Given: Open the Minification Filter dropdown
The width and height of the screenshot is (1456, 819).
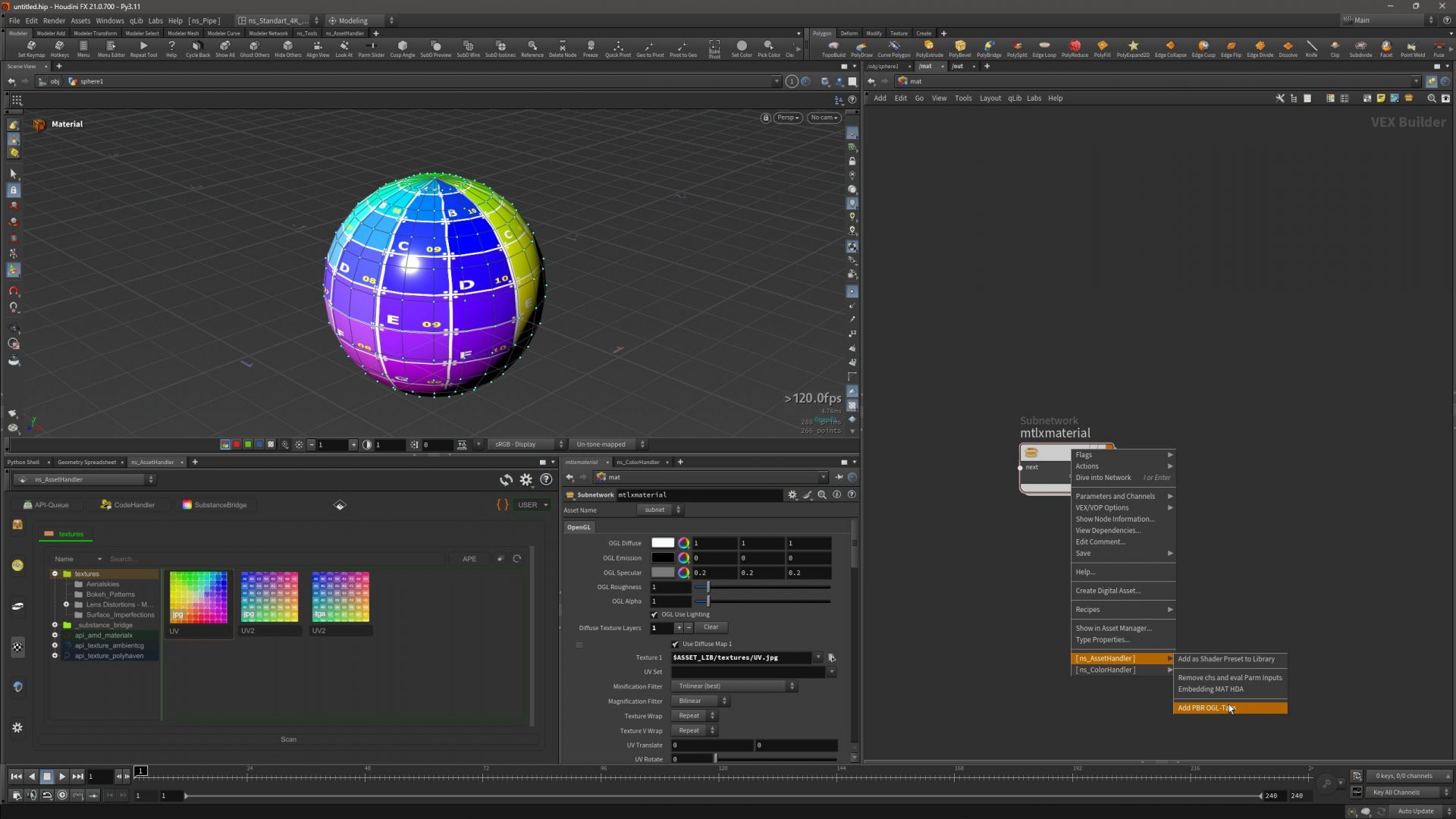Looking at the screenshot, I should [734, 686].
